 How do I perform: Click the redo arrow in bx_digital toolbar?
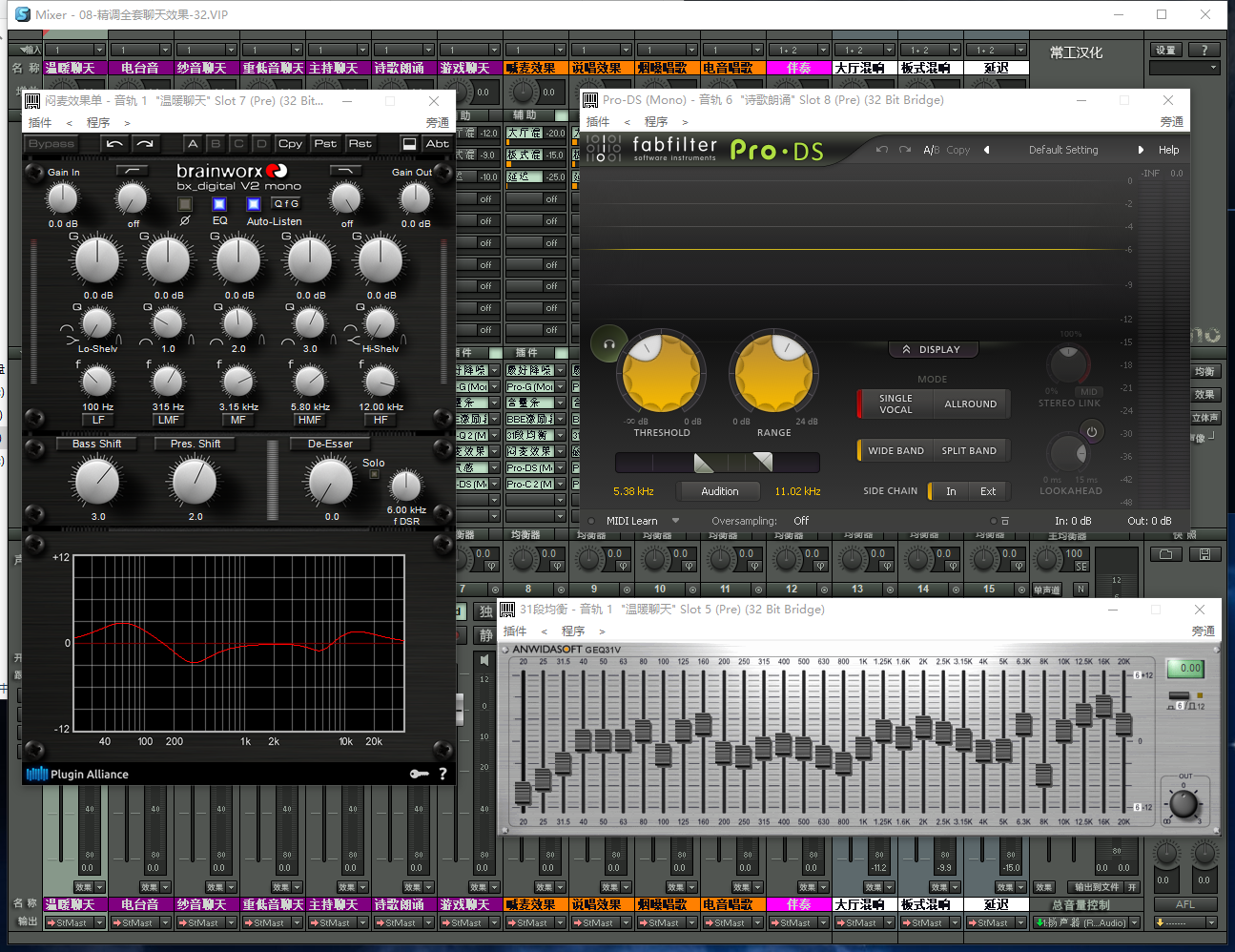pyautogui.click(x=145, y=143)
